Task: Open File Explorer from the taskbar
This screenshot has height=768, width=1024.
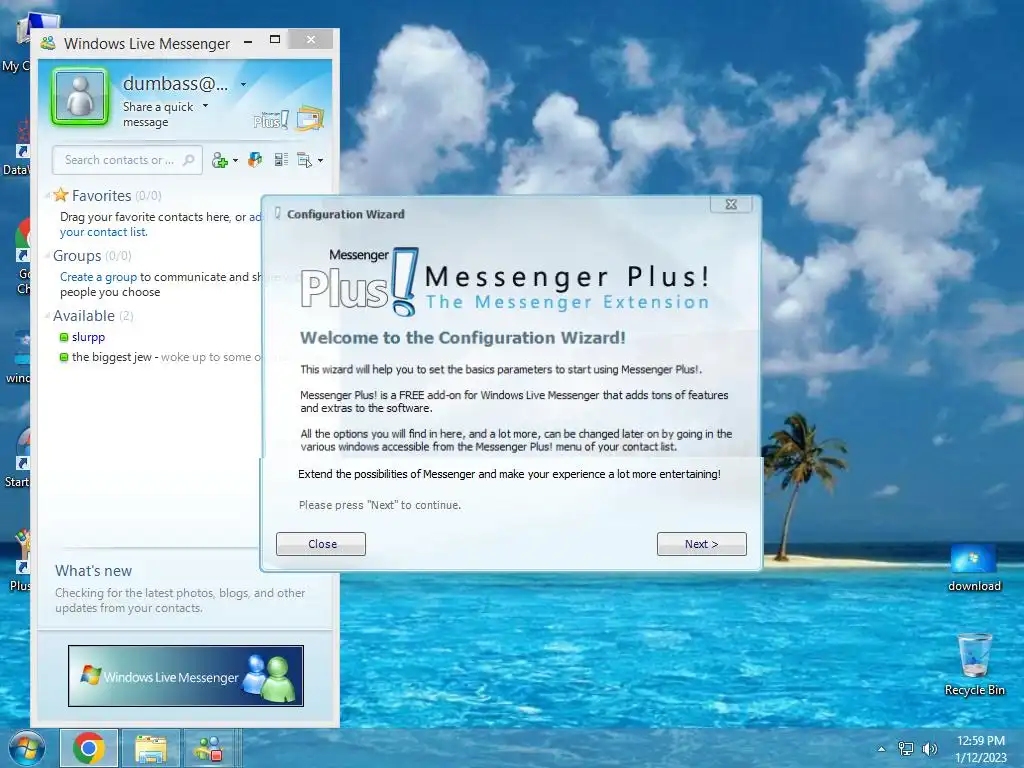Action: point(151,748)
